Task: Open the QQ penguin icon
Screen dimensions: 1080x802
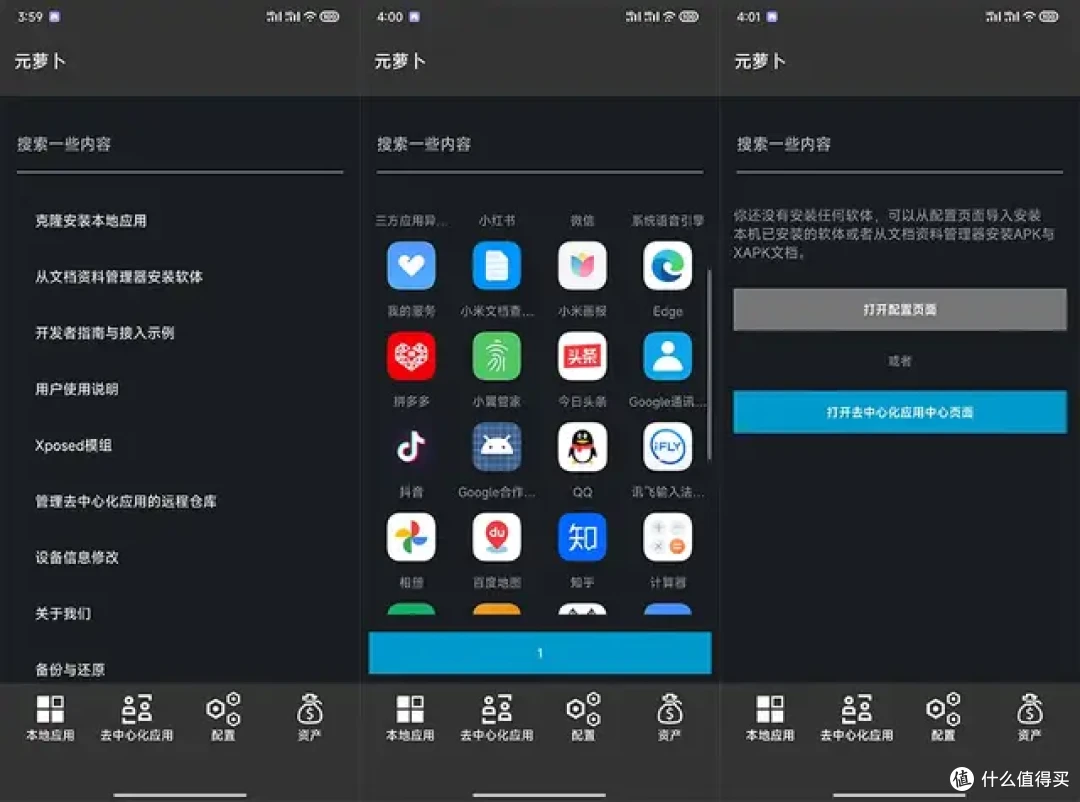Action: pyautogui.click(x=582, y=447)
